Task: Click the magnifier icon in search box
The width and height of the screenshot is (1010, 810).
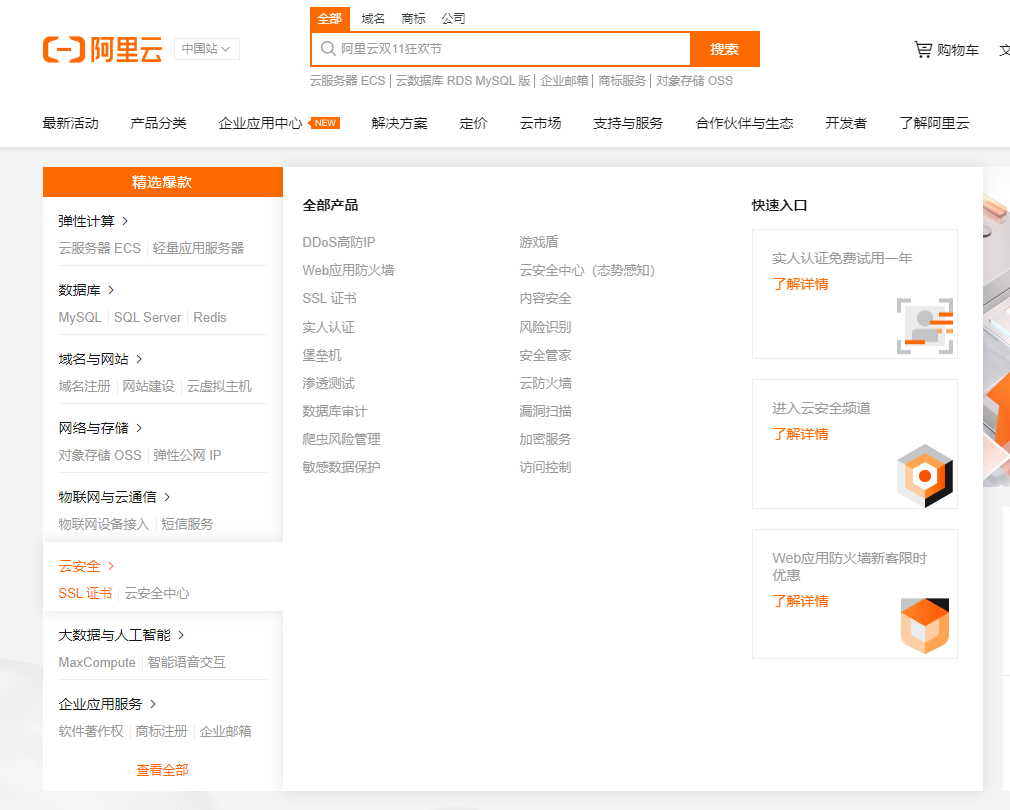Action: point(327,49)
